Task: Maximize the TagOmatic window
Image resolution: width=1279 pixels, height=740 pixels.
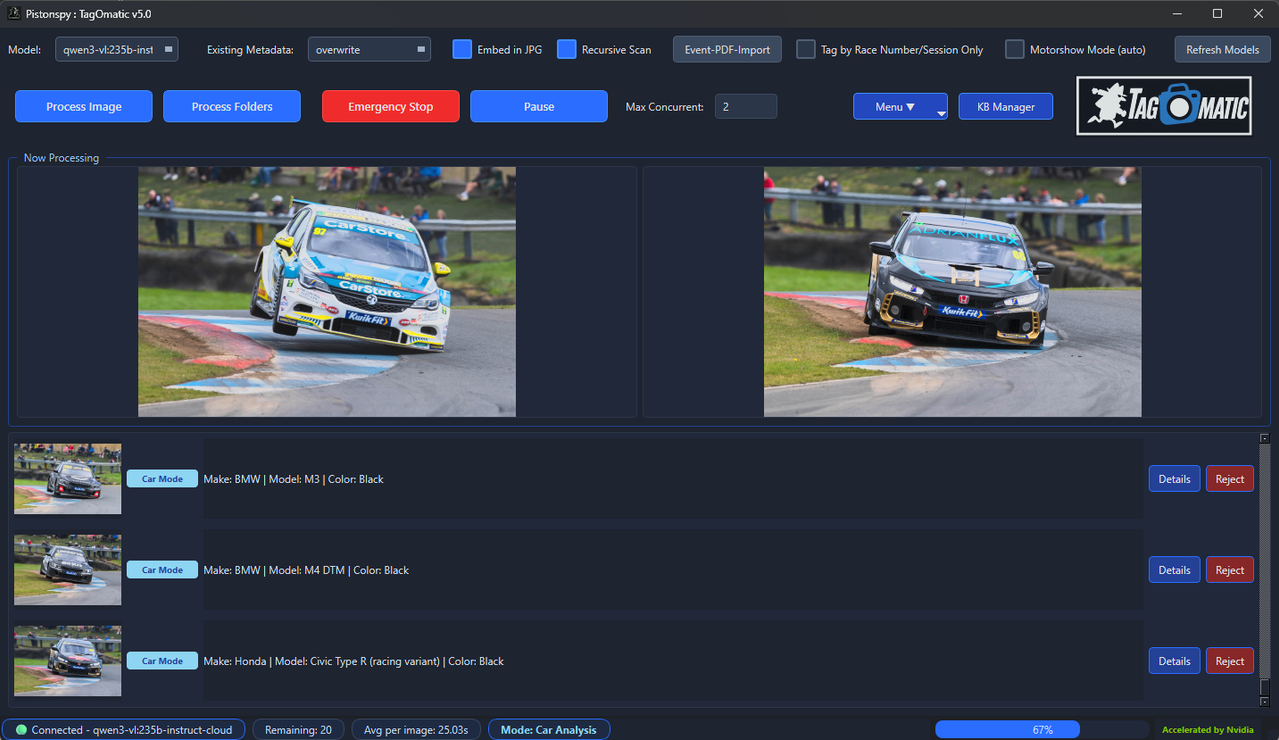Action: (1217, 14)
